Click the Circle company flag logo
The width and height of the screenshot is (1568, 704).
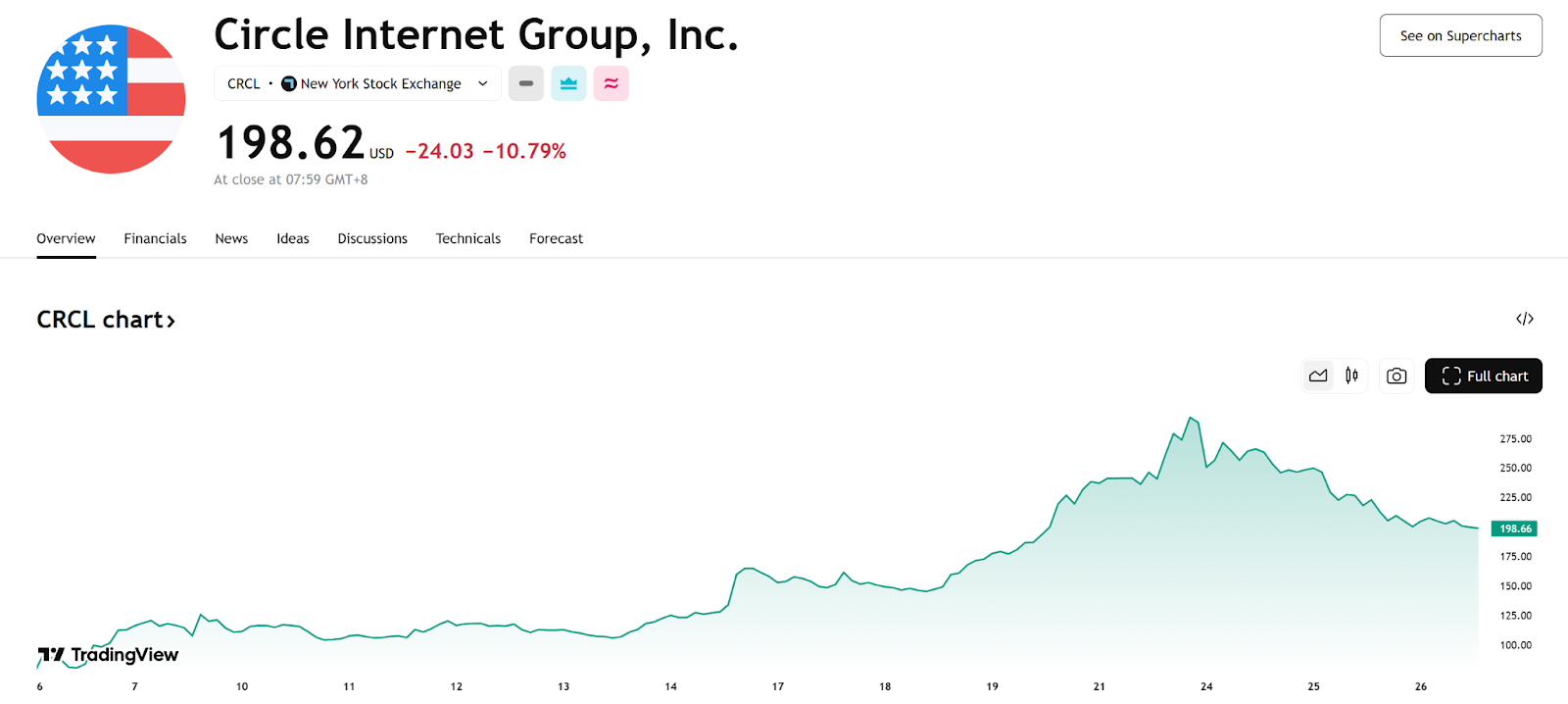click(x=111, y=99)
